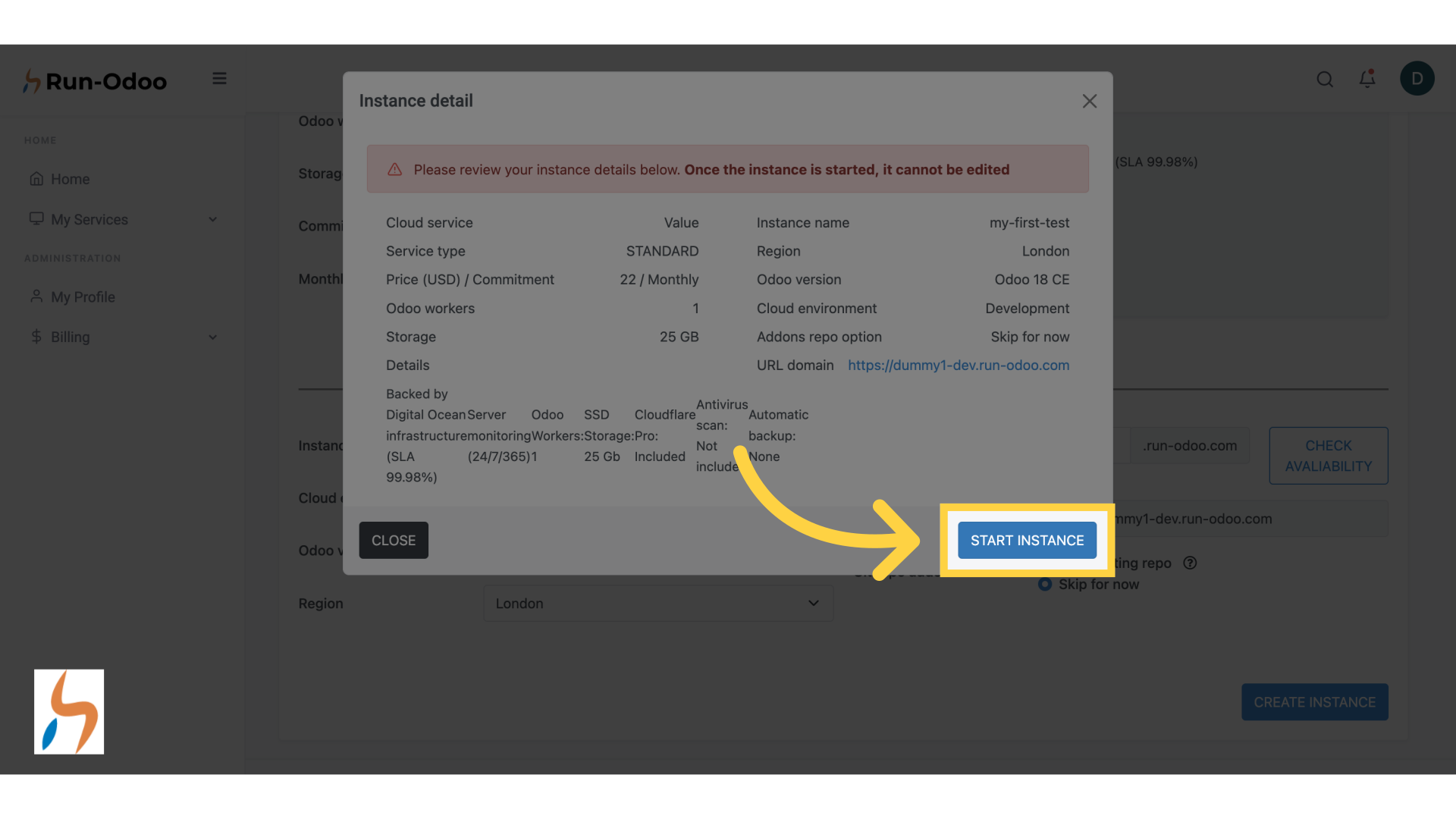Click the .run-odoo.com domain suffix field

coord(1190,446)
